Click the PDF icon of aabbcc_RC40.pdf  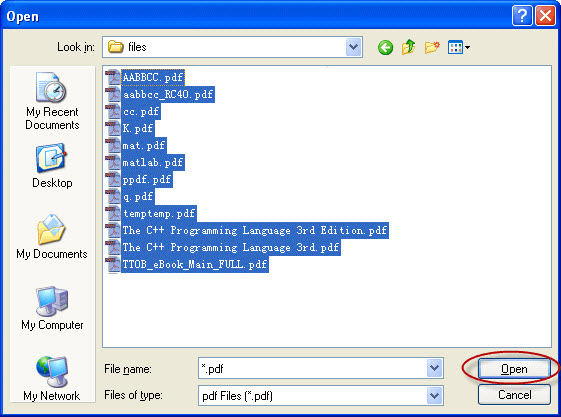click(x=113, y=94)
